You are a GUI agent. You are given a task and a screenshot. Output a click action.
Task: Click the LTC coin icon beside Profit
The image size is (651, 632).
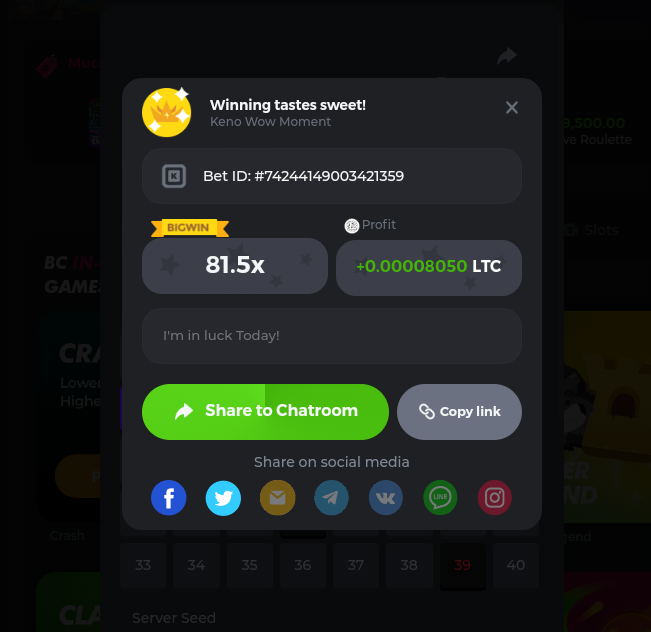(352, 225)
